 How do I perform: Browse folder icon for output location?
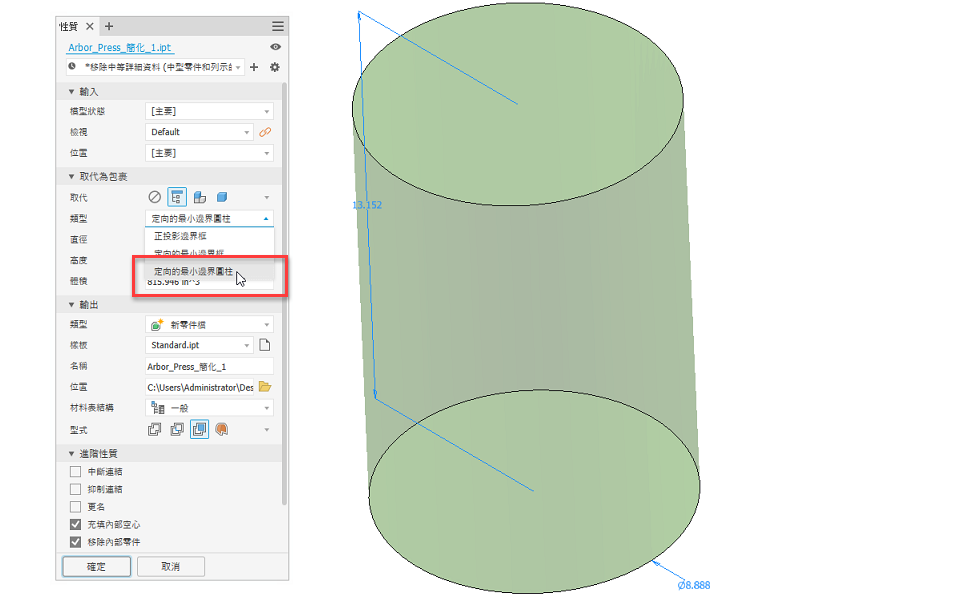click(x=265, y=387)
